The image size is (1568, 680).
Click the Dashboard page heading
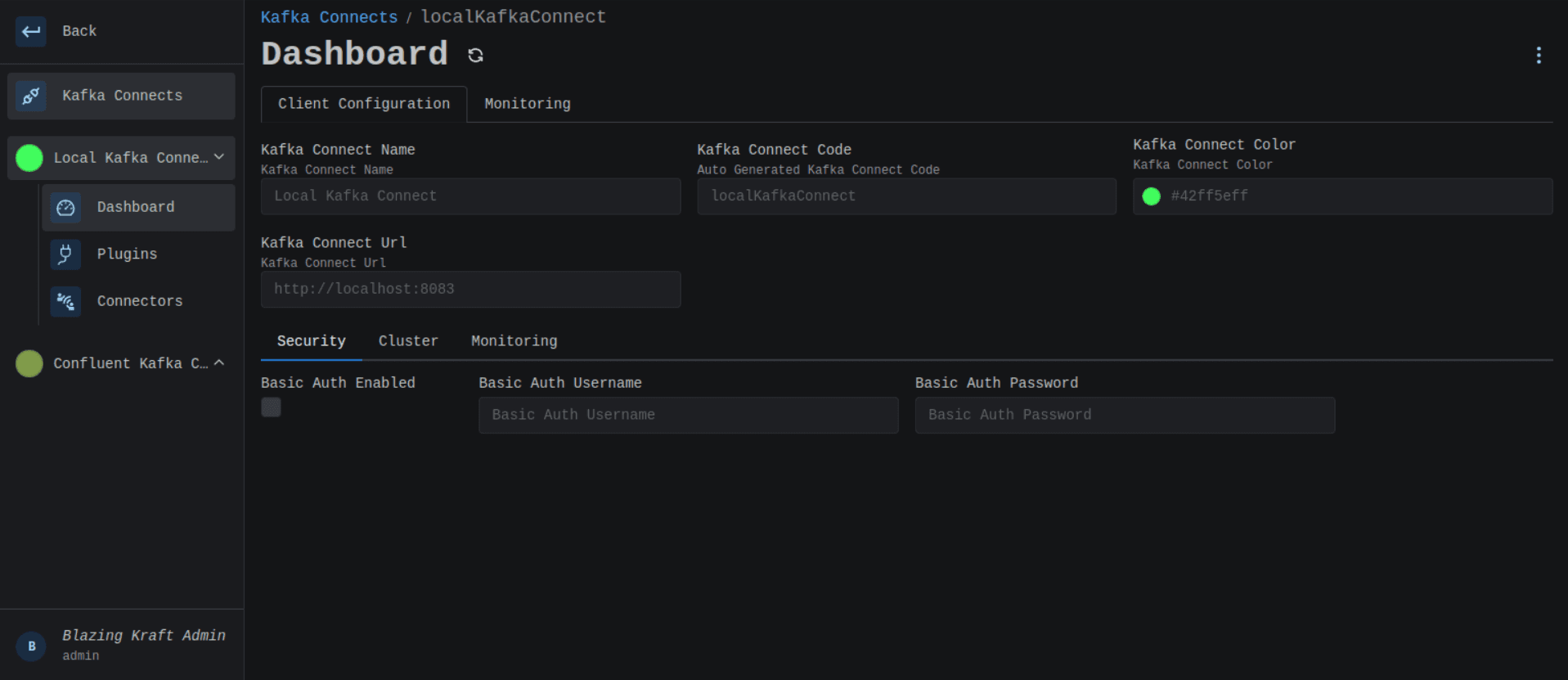(x=354, y=54)
